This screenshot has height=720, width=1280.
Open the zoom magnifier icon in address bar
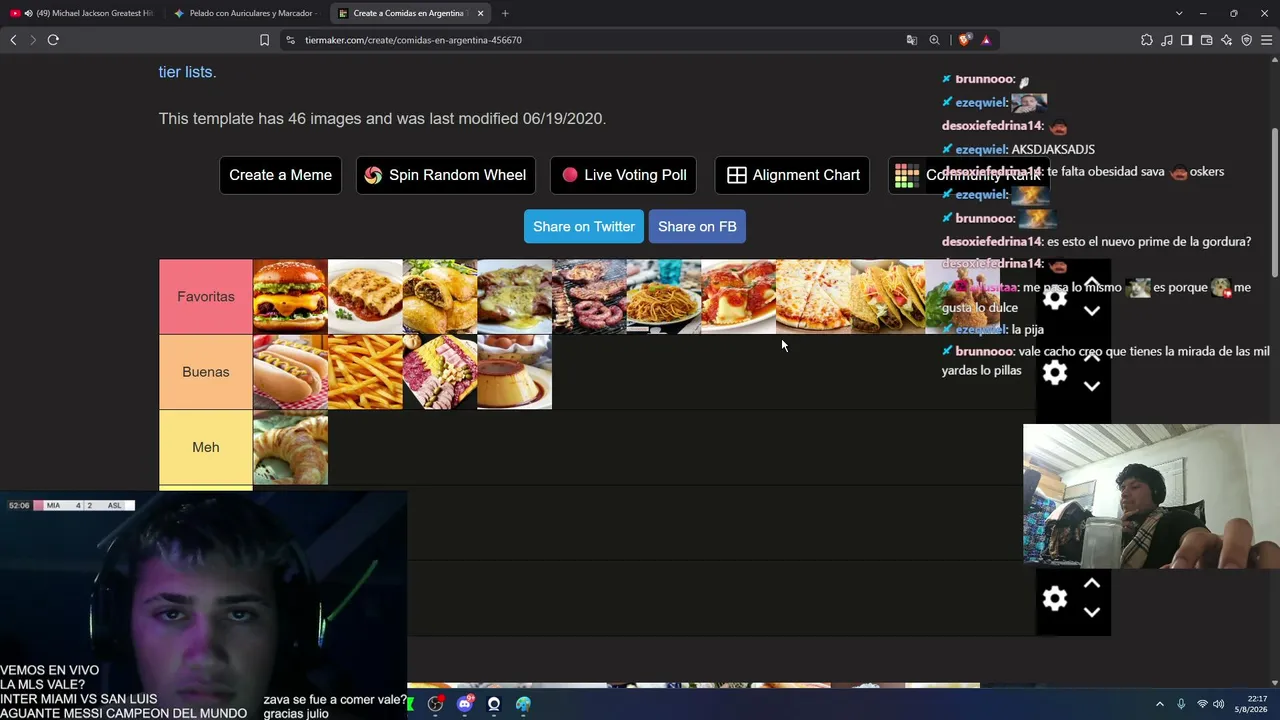(x=934, y=40)
